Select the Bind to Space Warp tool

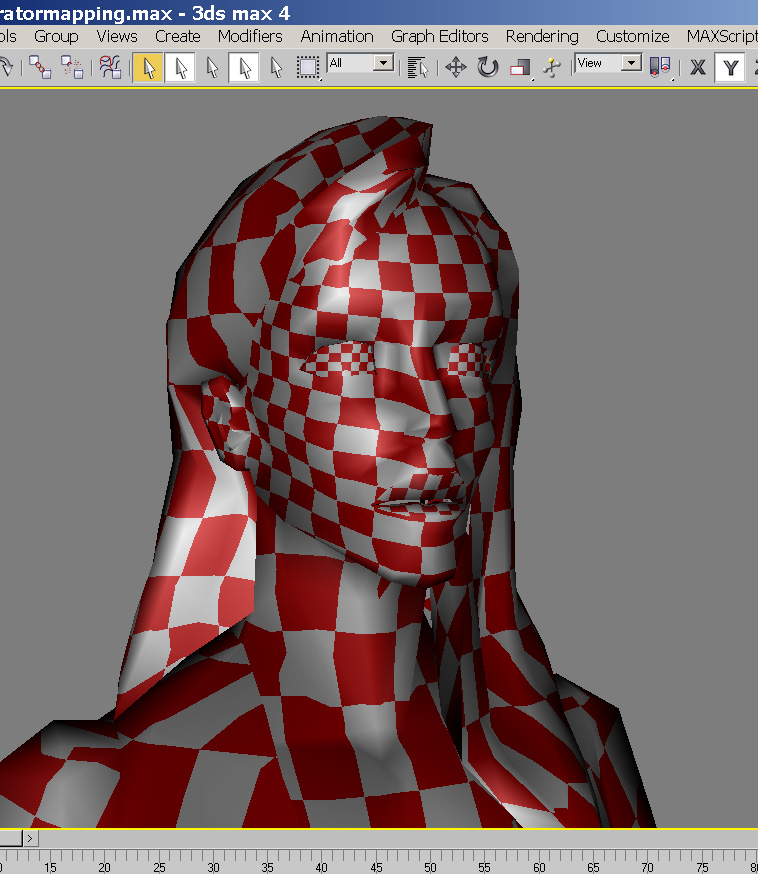click(x=110, y=67)
